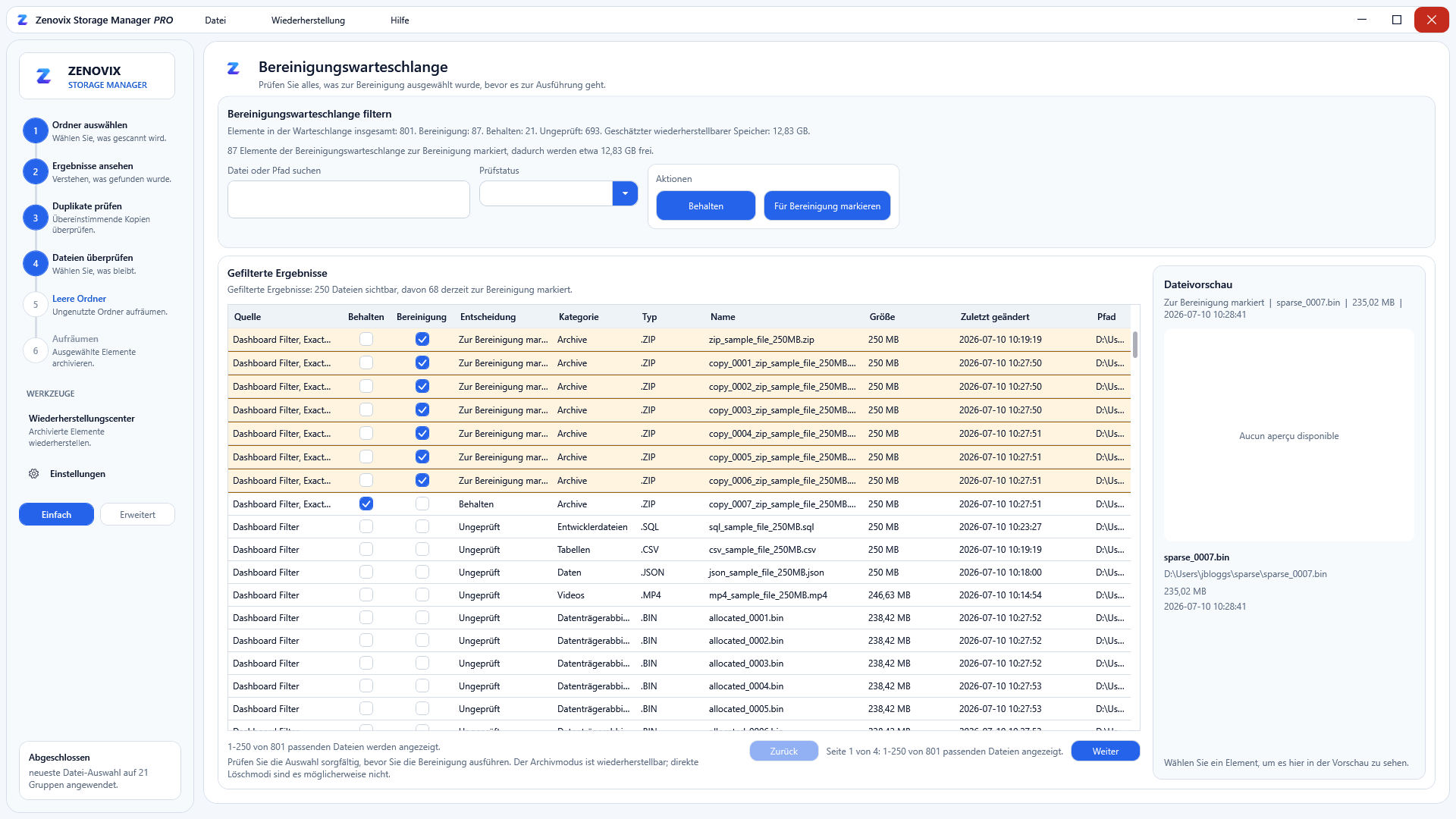Open the Einstellungen gear icon
The width and height of the screenshot is (1456, 819).
pos(34,474)
